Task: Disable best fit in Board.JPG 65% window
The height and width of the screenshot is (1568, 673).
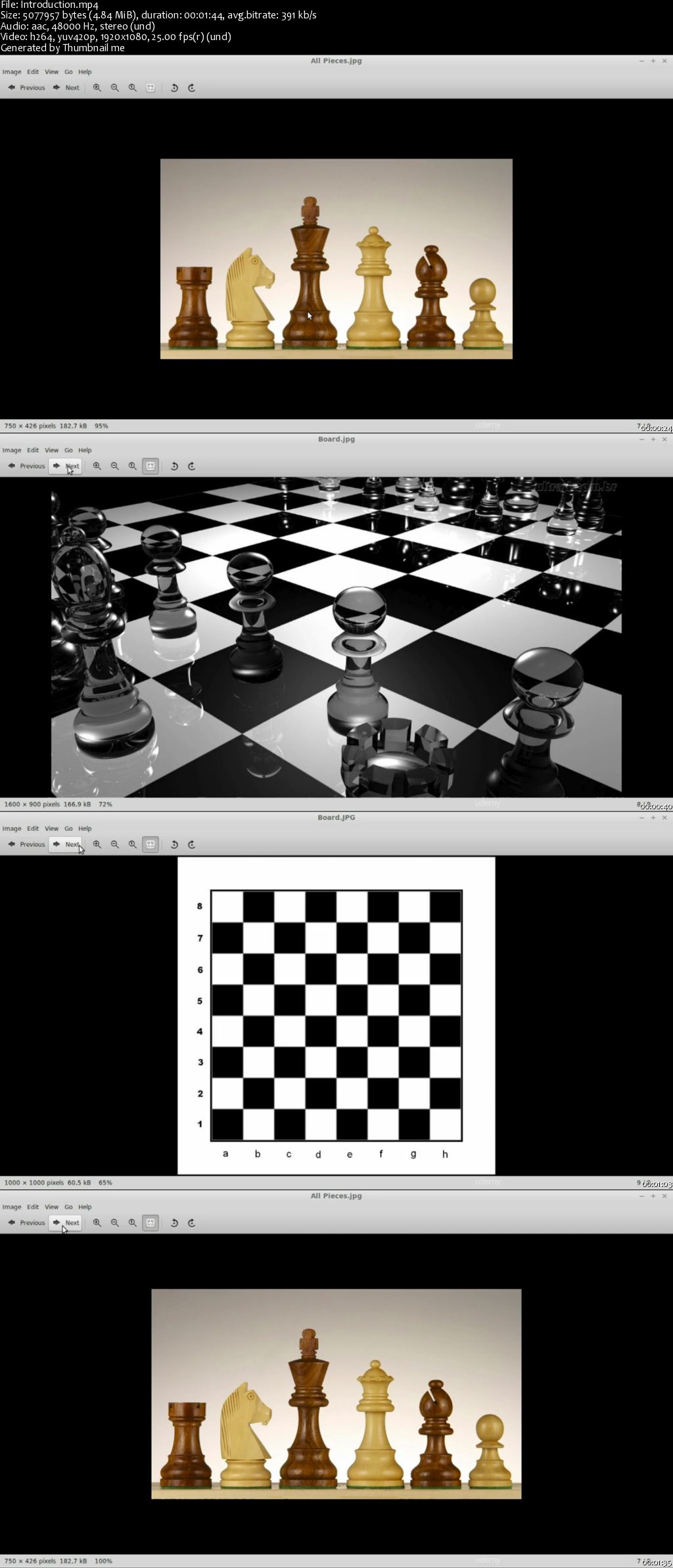Action: tap(151, 845)
